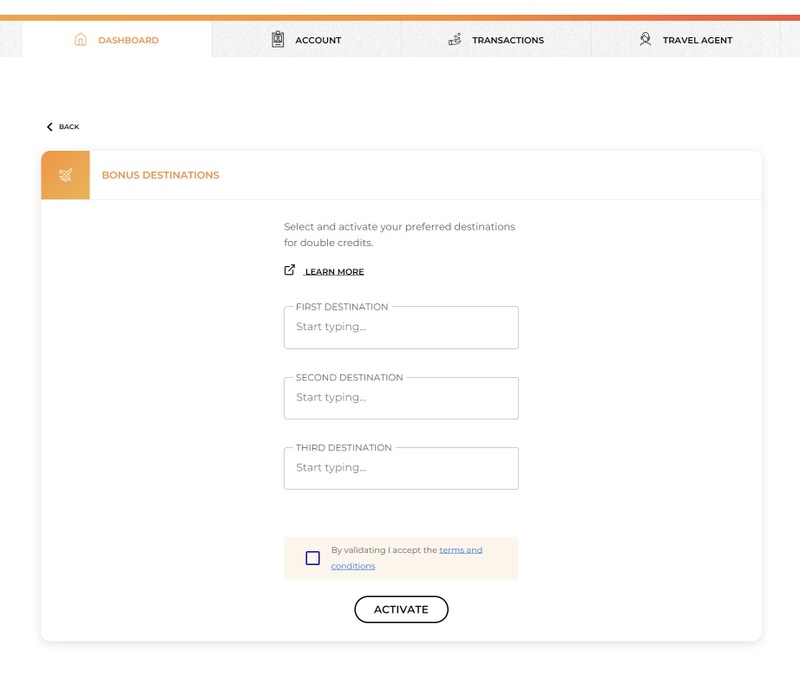Click the Dashboard home icon
This screenshot has height=676, width=800.
pyautogui.click(x=81, y=39)
